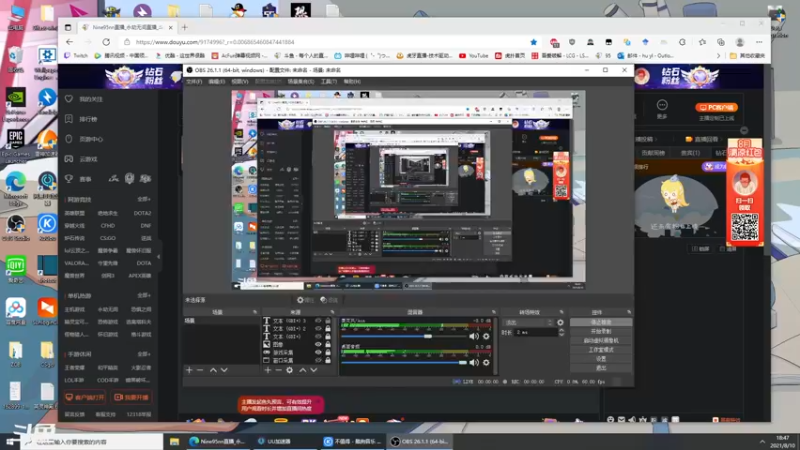Click the browser address bar with douyu URL
This screenshot has width=800, height=450.
(327, 42)
